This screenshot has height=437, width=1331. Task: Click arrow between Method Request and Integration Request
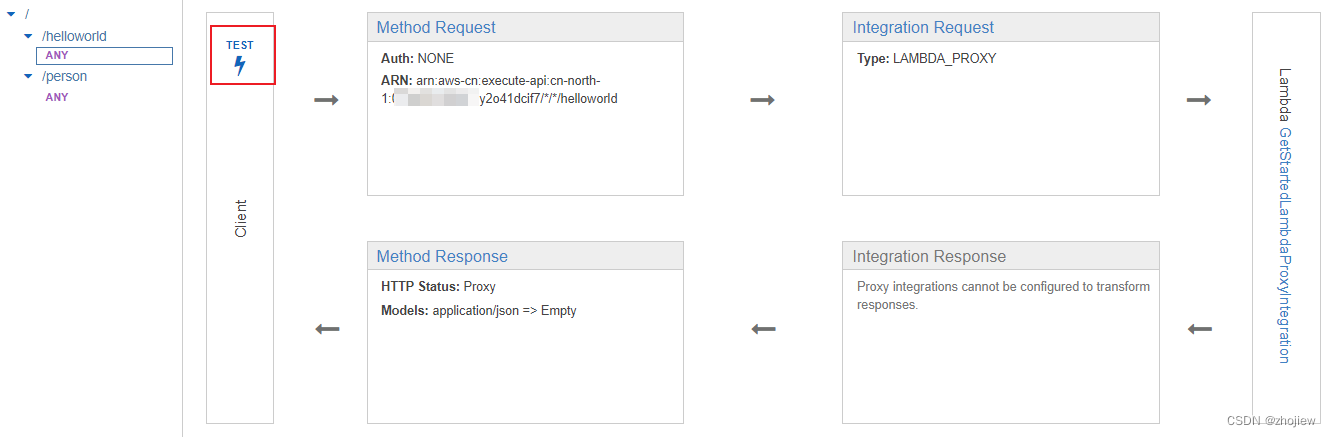(x=762, y=100)
